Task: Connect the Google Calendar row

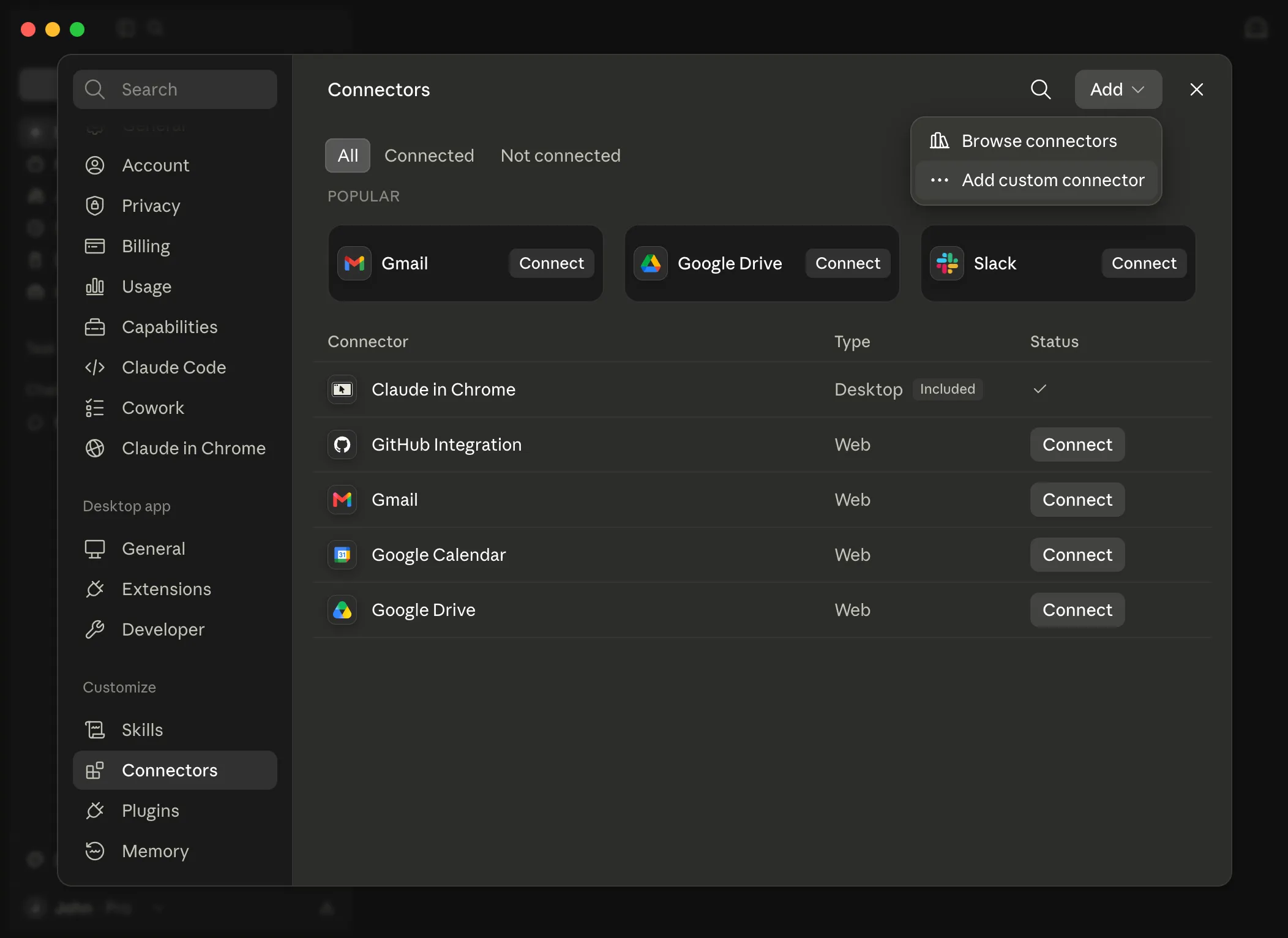Action: click(x=1077, y=555)
